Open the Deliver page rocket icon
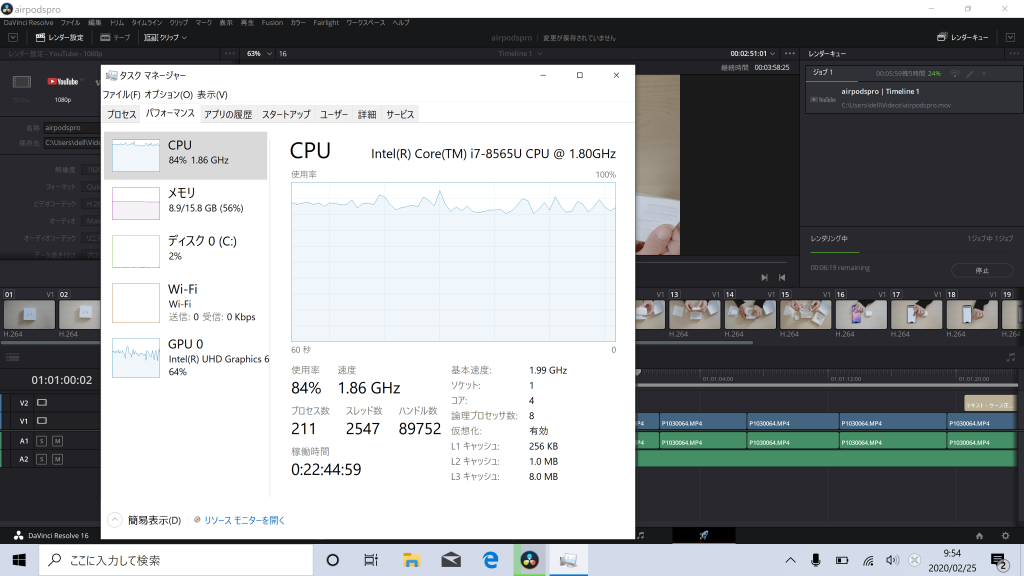 [x=704, y=536]
